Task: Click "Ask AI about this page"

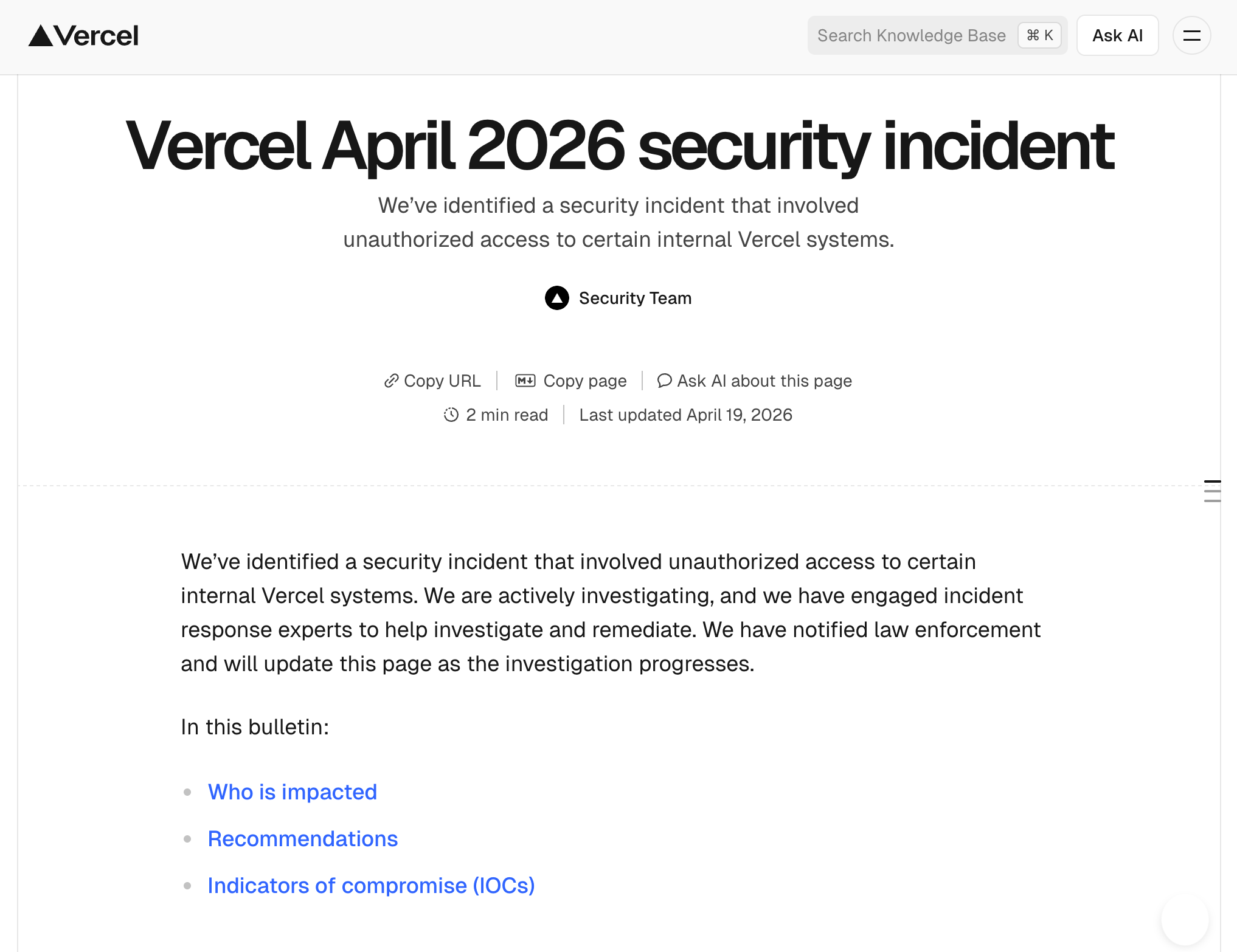Action: coord(764,381)
